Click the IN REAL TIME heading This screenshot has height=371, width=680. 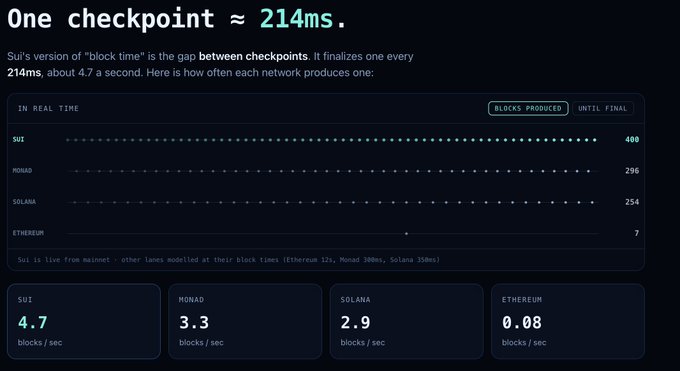[48, 108]
